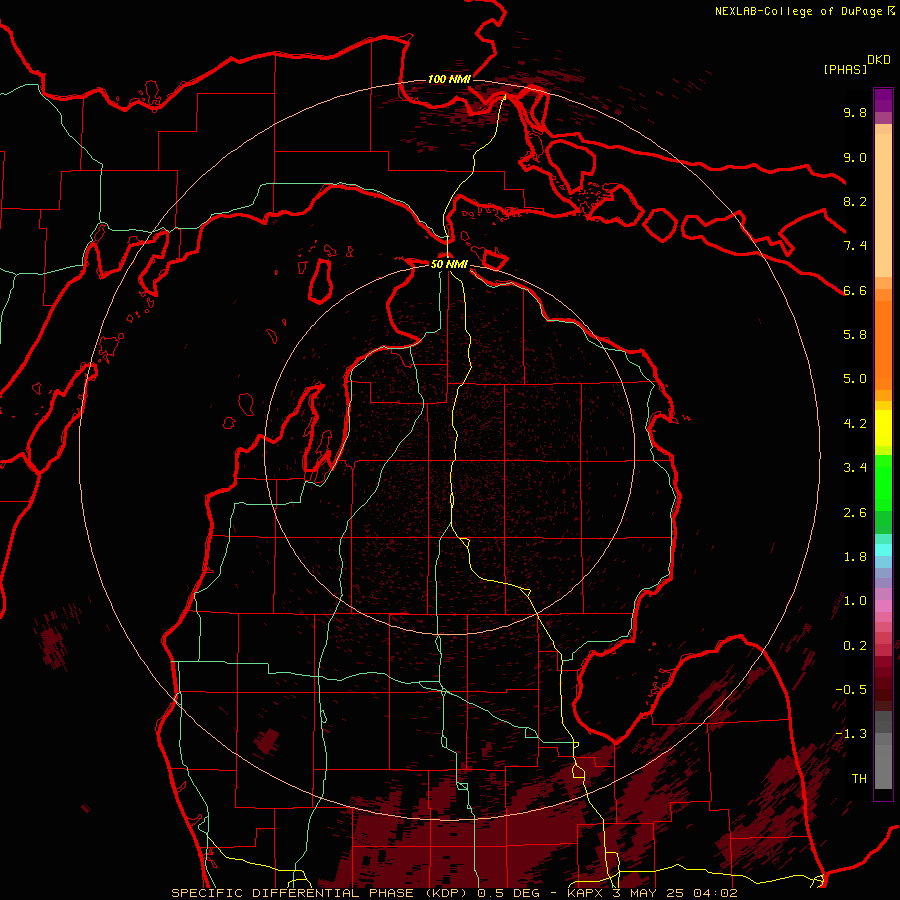Select the -1.3 value on color scale
Viewport: 900px width, 900px height.
point(851,734)
